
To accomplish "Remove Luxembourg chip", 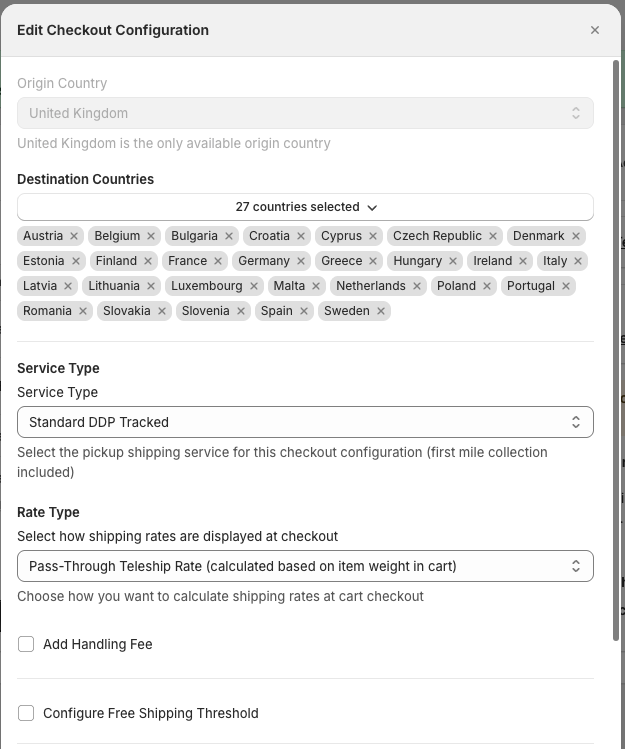I will (x=254, y=286).
